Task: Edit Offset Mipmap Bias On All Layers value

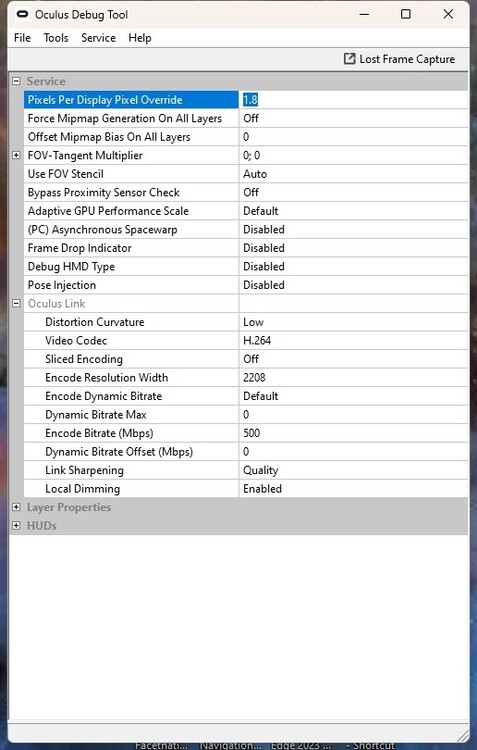Action: coord(353,137)
